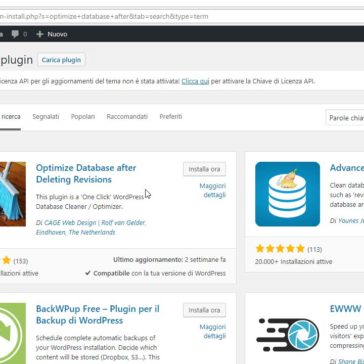Click Advanced Database Cleaner database icon
The width and height of the screenshot is (364, 364).
287,194
